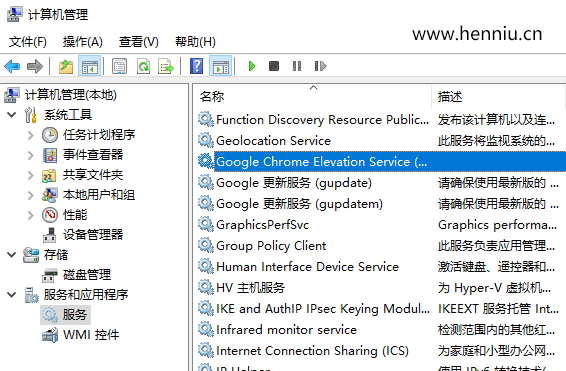The image size is (566, 371).
Task: Open the 操作(A) menu
Action: [x=83, y=42]
